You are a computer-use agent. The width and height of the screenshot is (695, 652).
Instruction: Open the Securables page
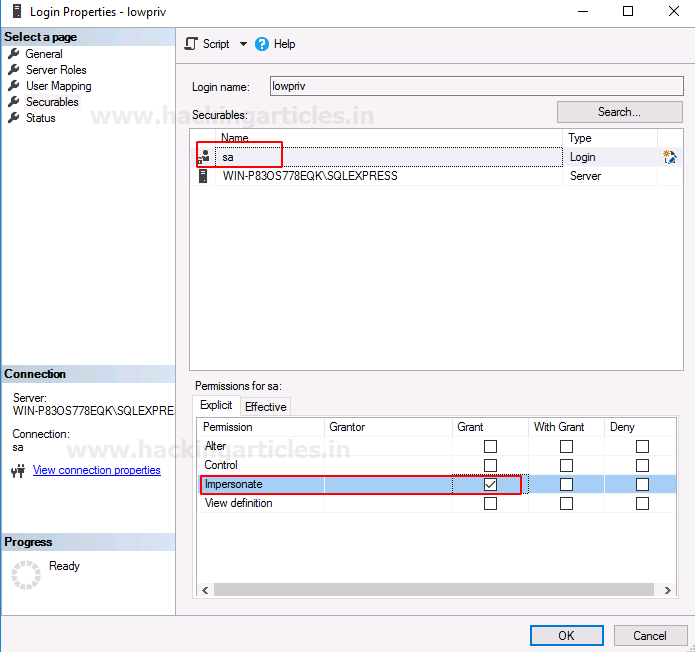[52, 102]
